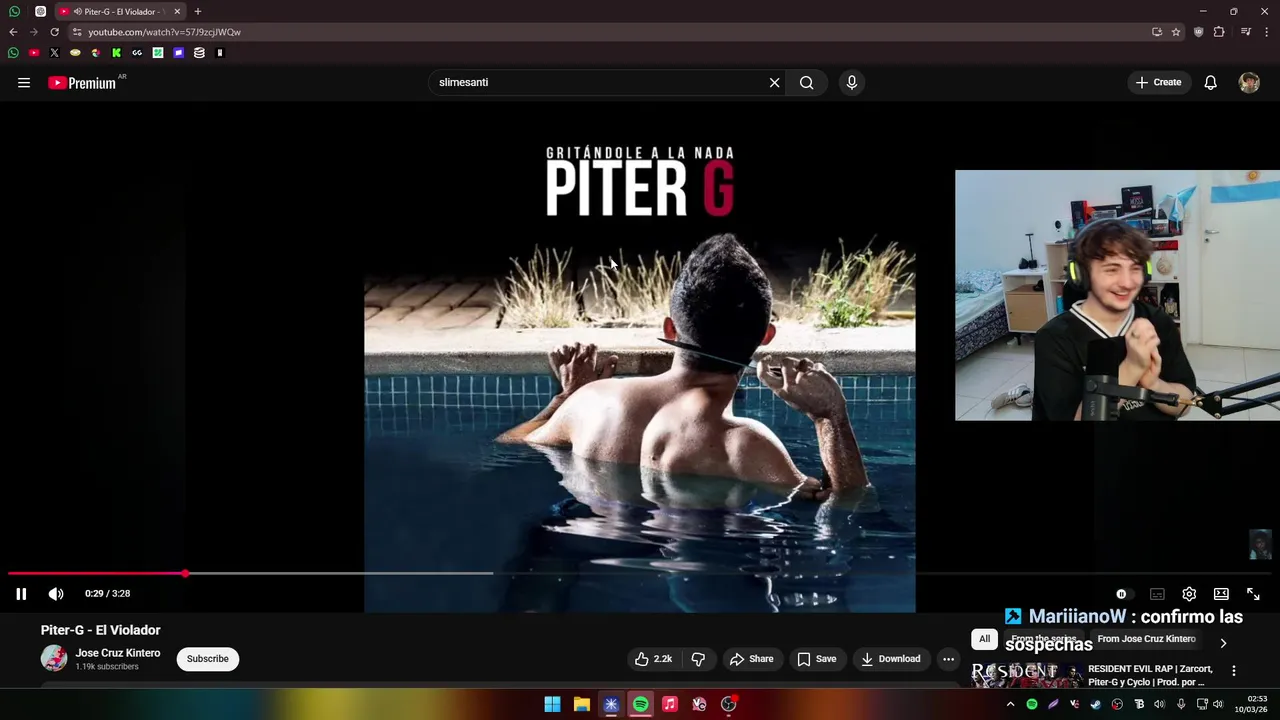The width and height of the screenshot is (1280, 720).
Task: Start voice search with the microphone
Action: (852, 83)
